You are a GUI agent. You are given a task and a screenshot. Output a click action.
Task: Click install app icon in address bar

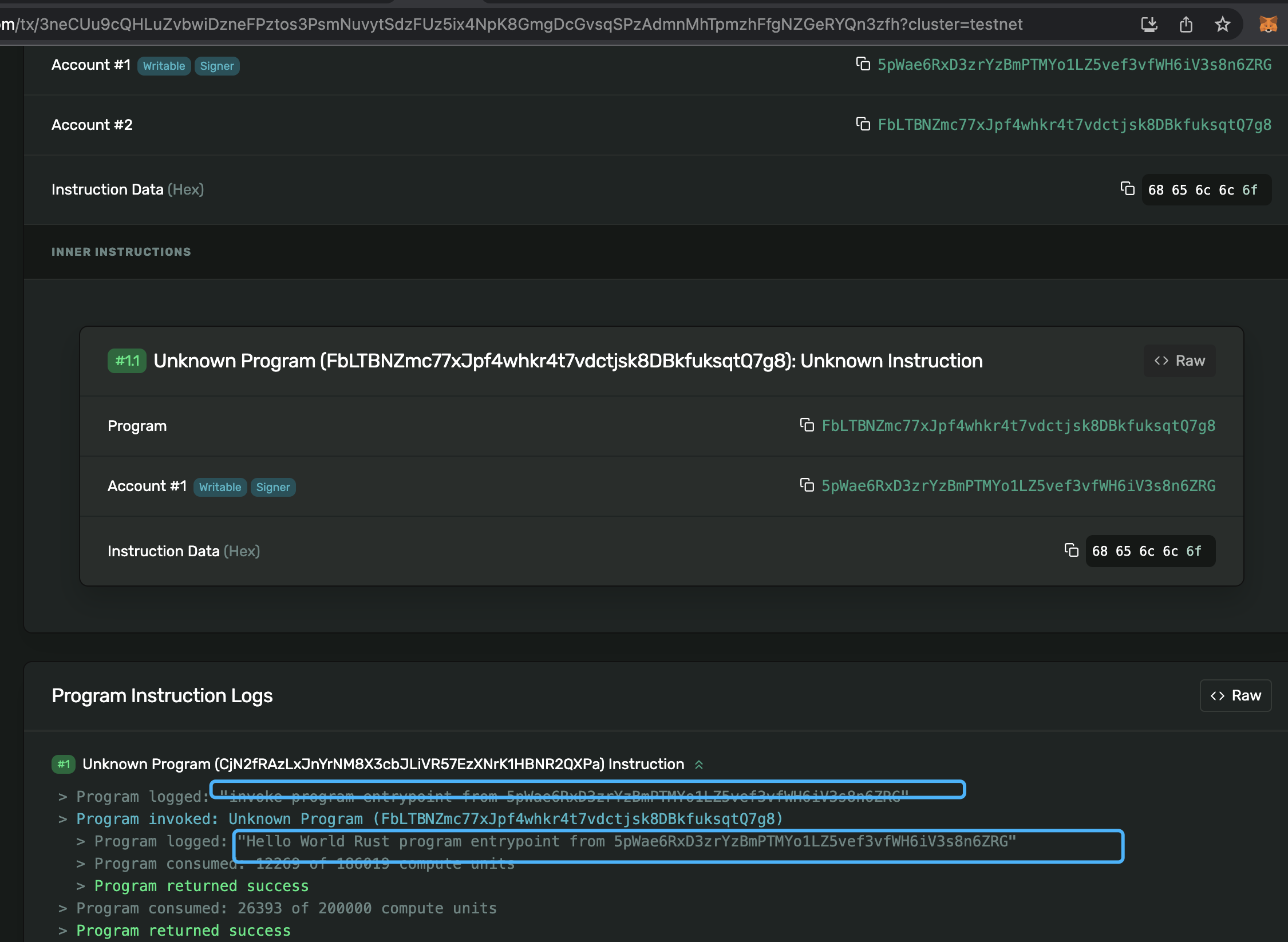[1149, 25]
